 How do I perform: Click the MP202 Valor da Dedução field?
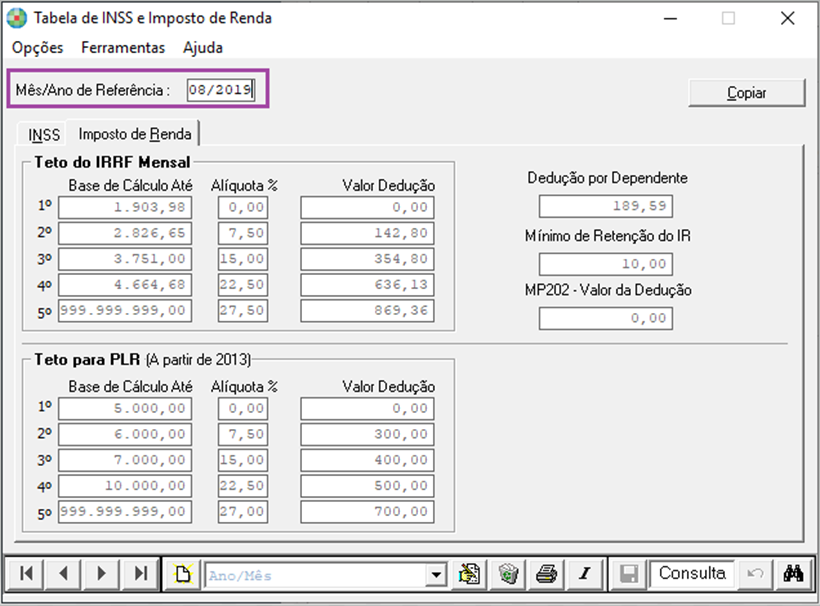click(x=606, y=318)
